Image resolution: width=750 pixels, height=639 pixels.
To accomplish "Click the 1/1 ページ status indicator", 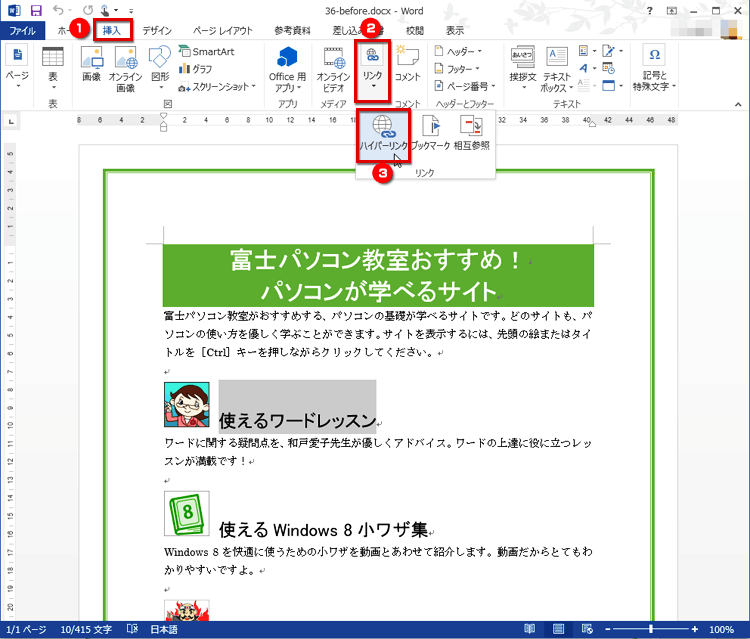I will [x=26, y=629].
